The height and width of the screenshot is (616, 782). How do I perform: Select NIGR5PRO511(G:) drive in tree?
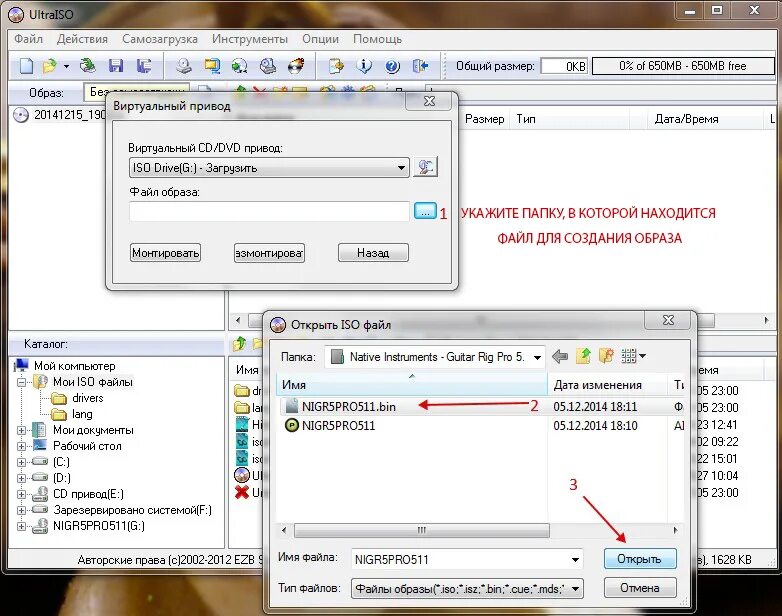click(99, 526)
